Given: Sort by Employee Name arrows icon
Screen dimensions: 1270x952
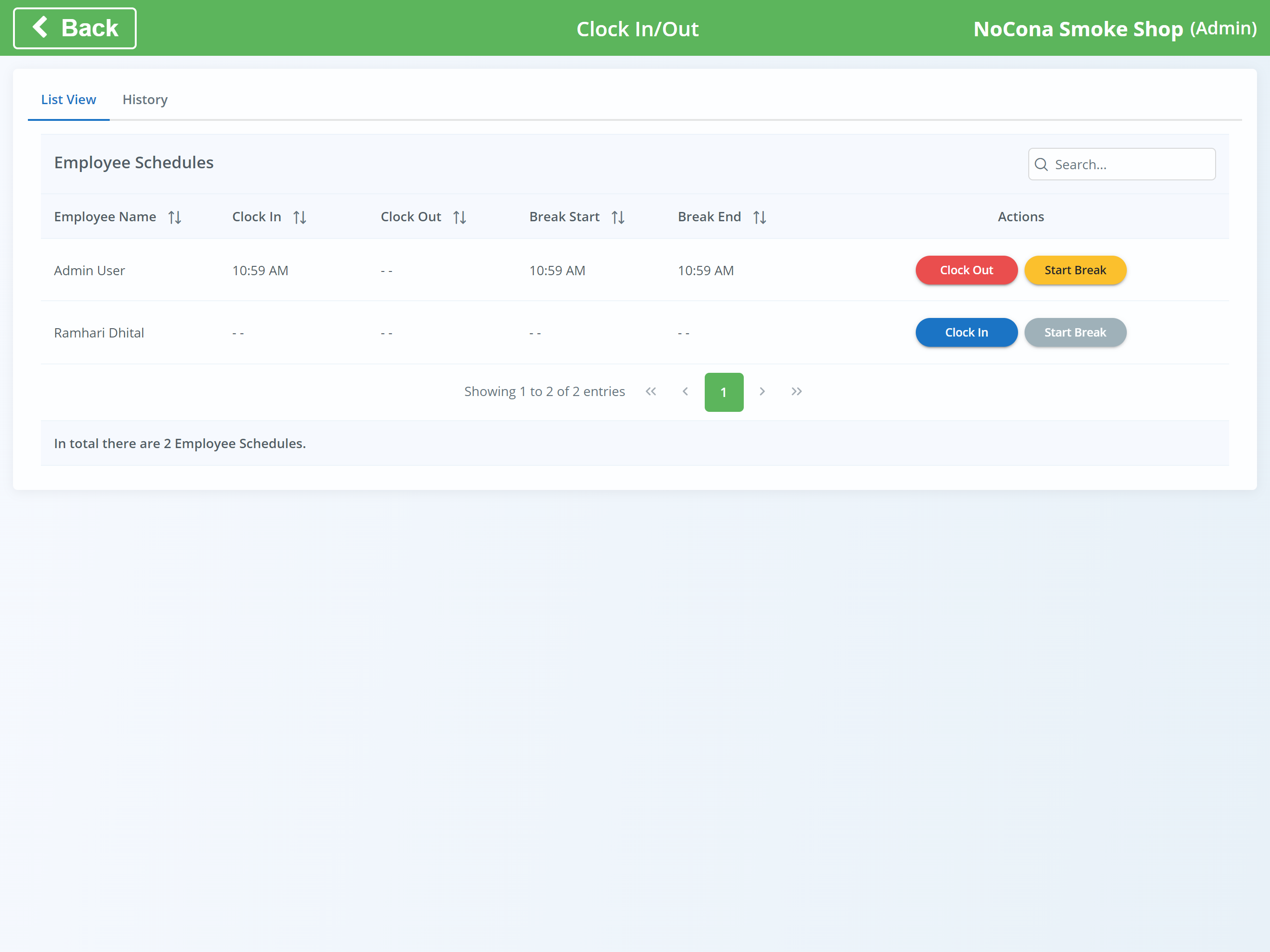Looking at the screenshot, I should (174, 217).
